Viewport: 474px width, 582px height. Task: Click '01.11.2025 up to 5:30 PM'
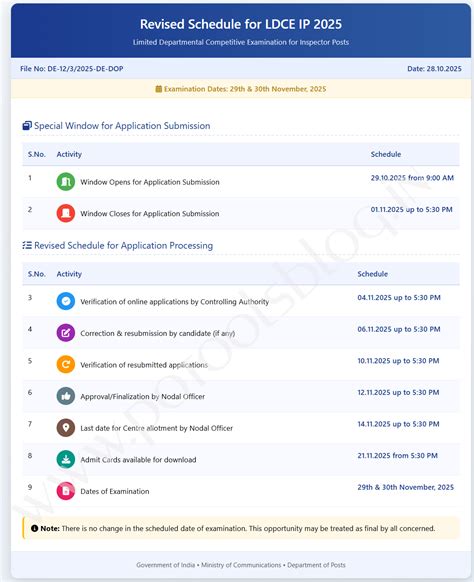click(411, 209)
